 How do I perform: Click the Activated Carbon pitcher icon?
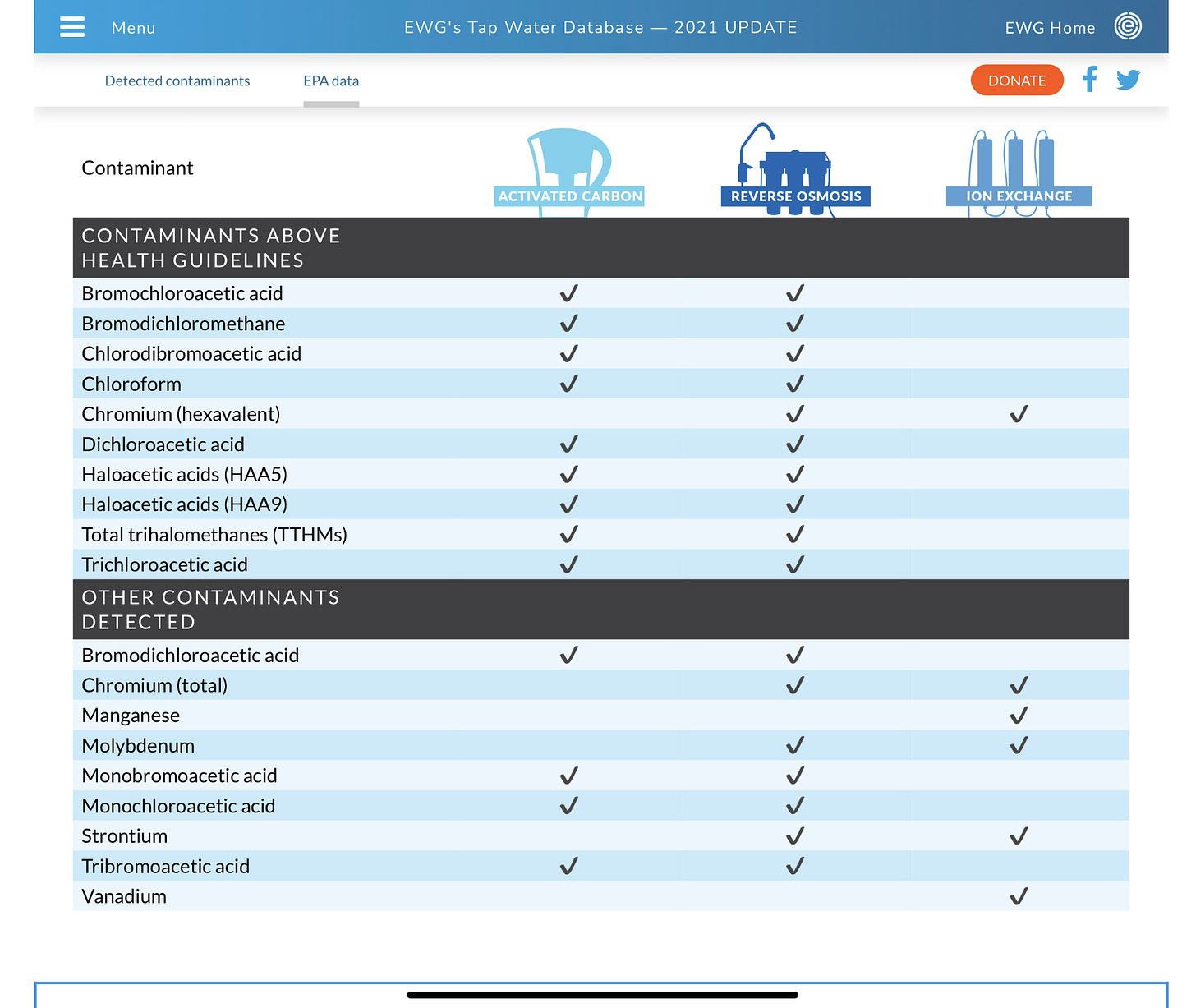[x=570, y=171]
